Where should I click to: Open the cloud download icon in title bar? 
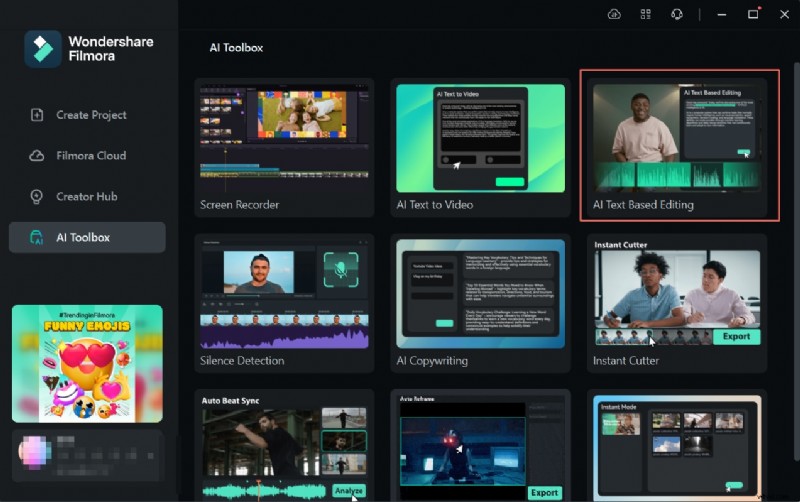tap(614, 14)
